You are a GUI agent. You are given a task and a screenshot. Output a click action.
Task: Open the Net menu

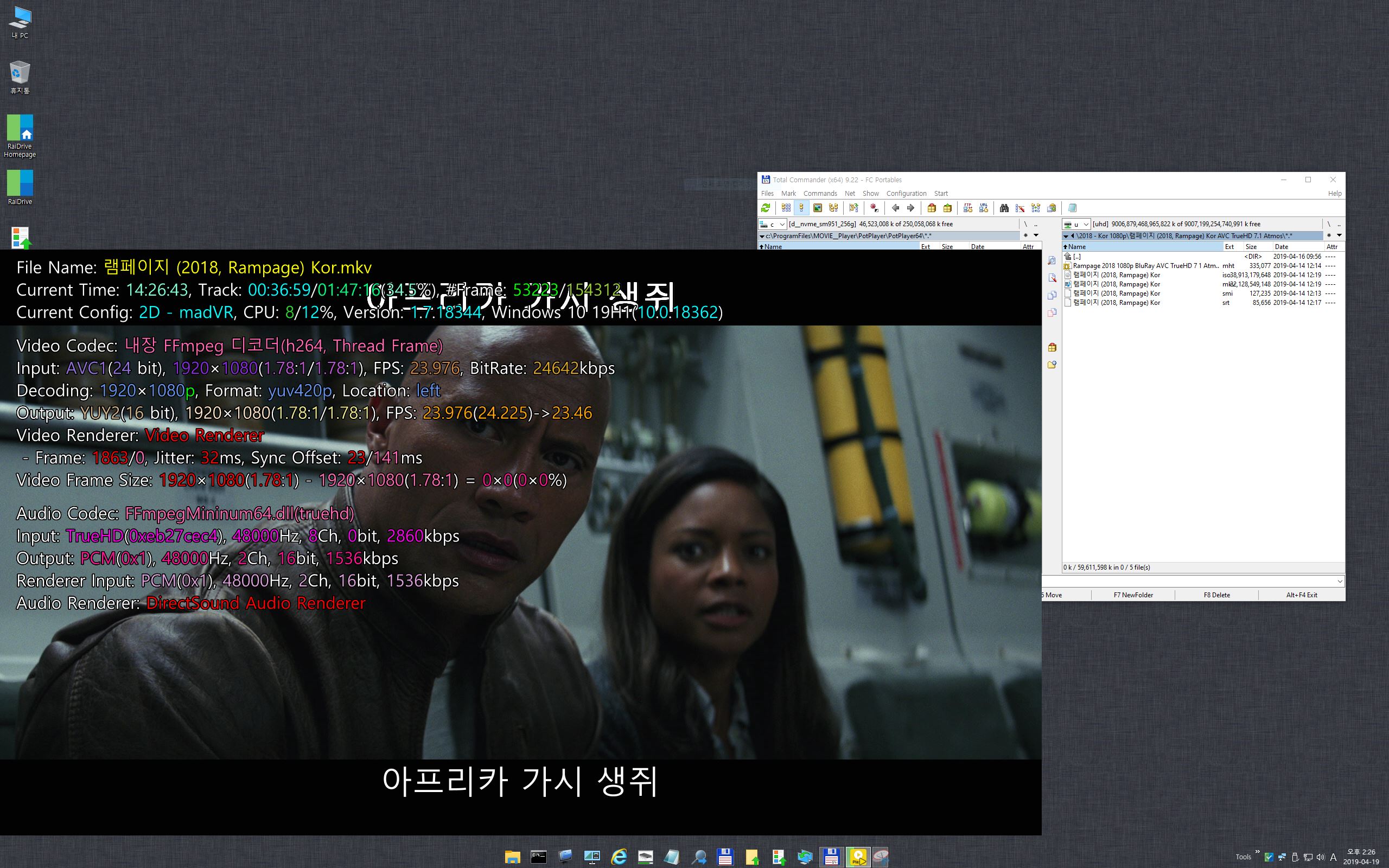pyautogui.click(x=850, y=194)
